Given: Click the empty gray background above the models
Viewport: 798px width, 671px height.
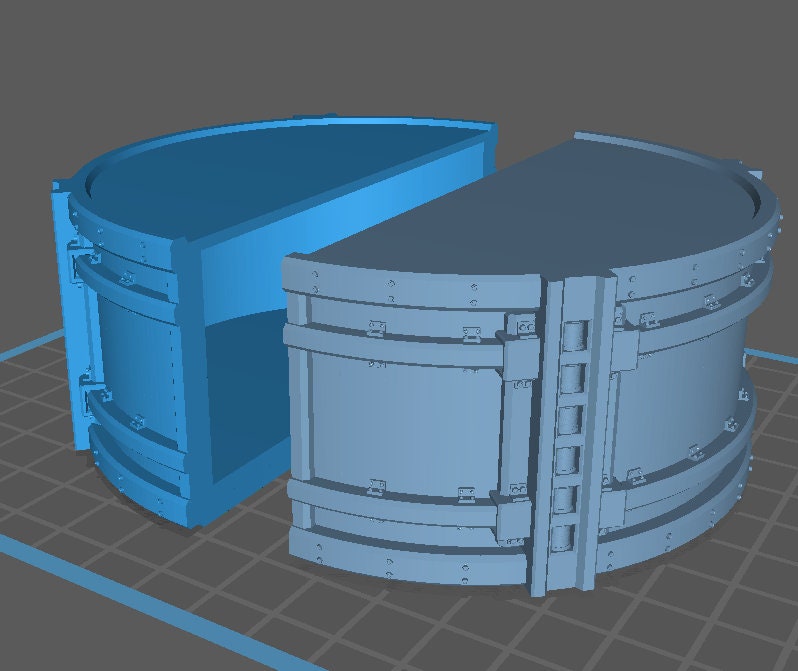Looking at the screenshot, I should click(400, 50).
